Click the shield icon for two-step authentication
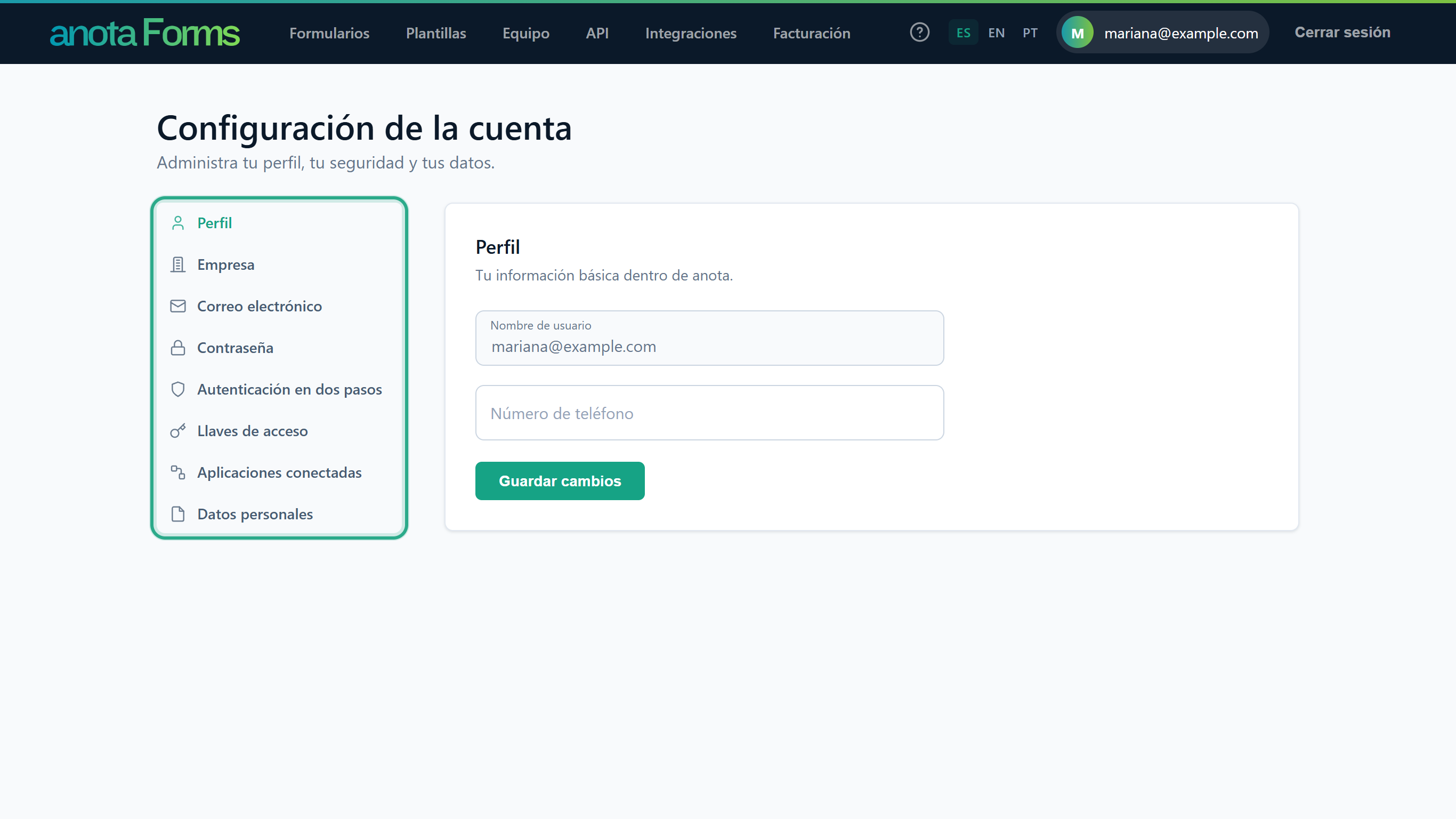Viewport: 1456px width, 819px height. 178,389
